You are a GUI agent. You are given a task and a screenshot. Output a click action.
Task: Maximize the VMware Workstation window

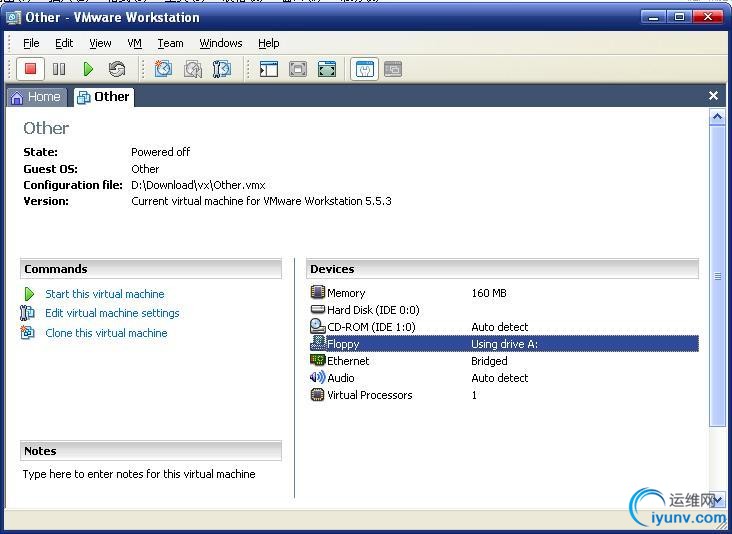679,17
